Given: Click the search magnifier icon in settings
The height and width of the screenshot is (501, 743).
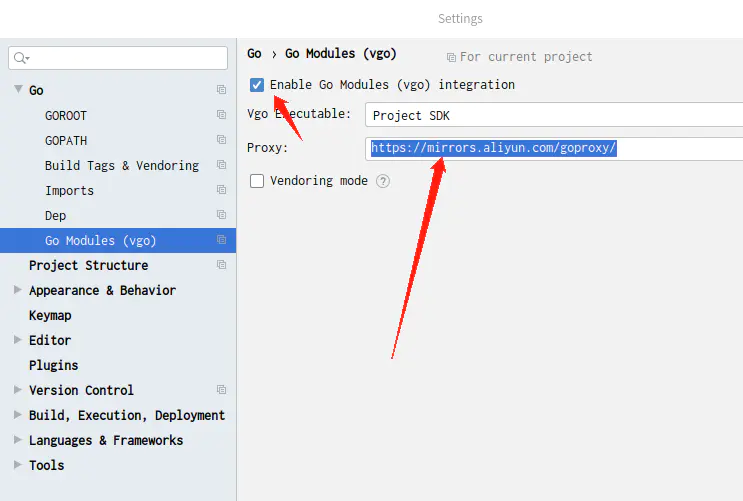Looking at the screenshot, I should click(21, 58).
